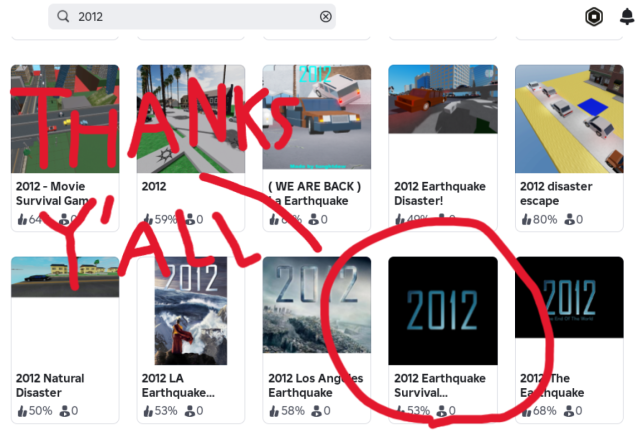This screenshot has height=432, width=638.
Task: Open the 2012 LA Earthquake poster thumbnail
Action: tap(191, 311)
